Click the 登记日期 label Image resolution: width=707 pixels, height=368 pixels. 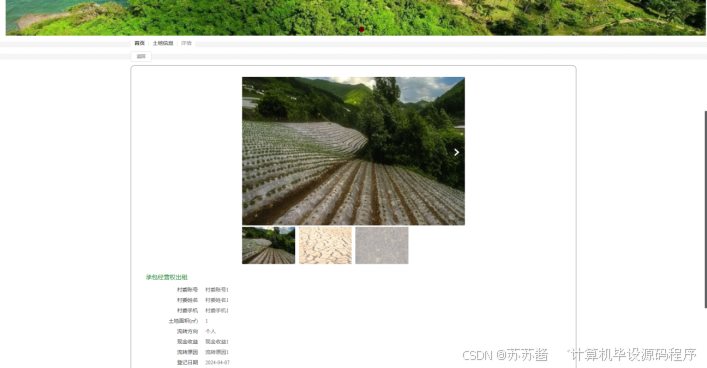coord(187,363)
